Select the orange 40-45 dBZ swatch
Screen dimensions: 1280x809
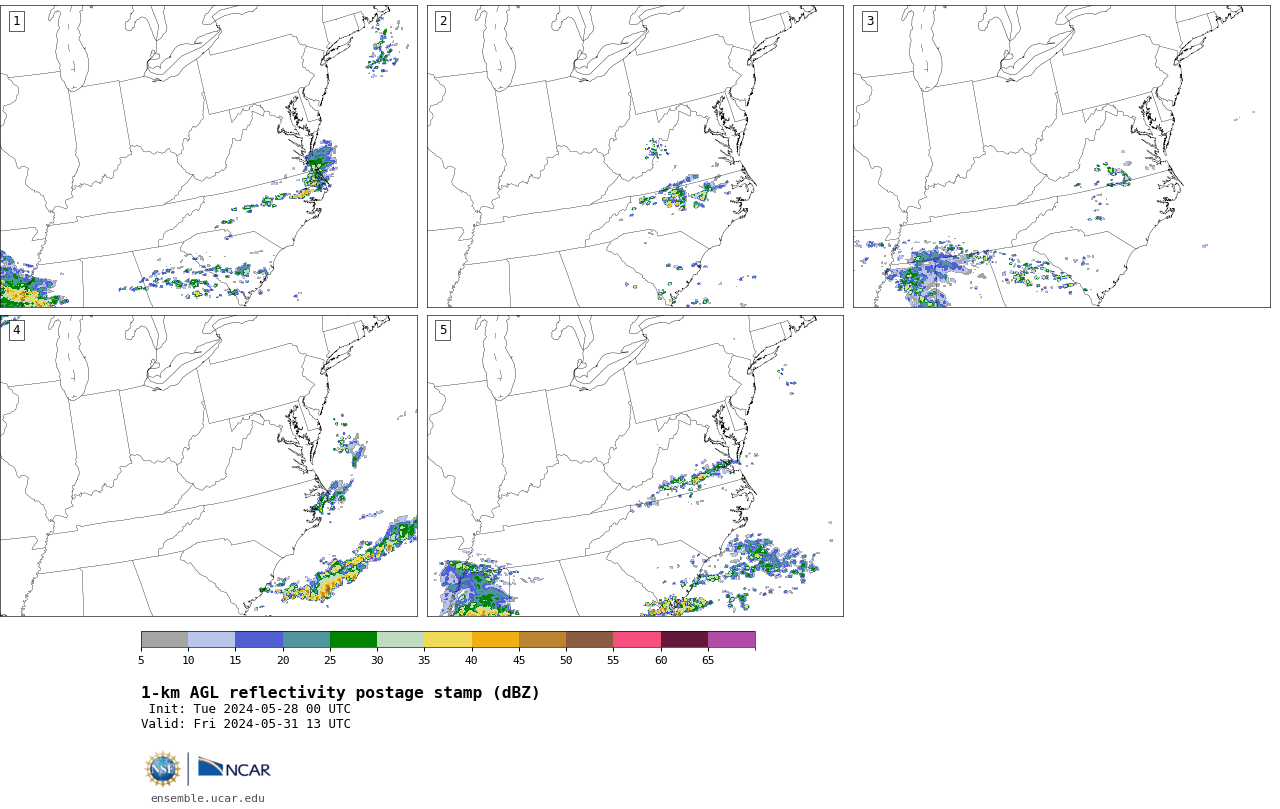coord(495,640)
